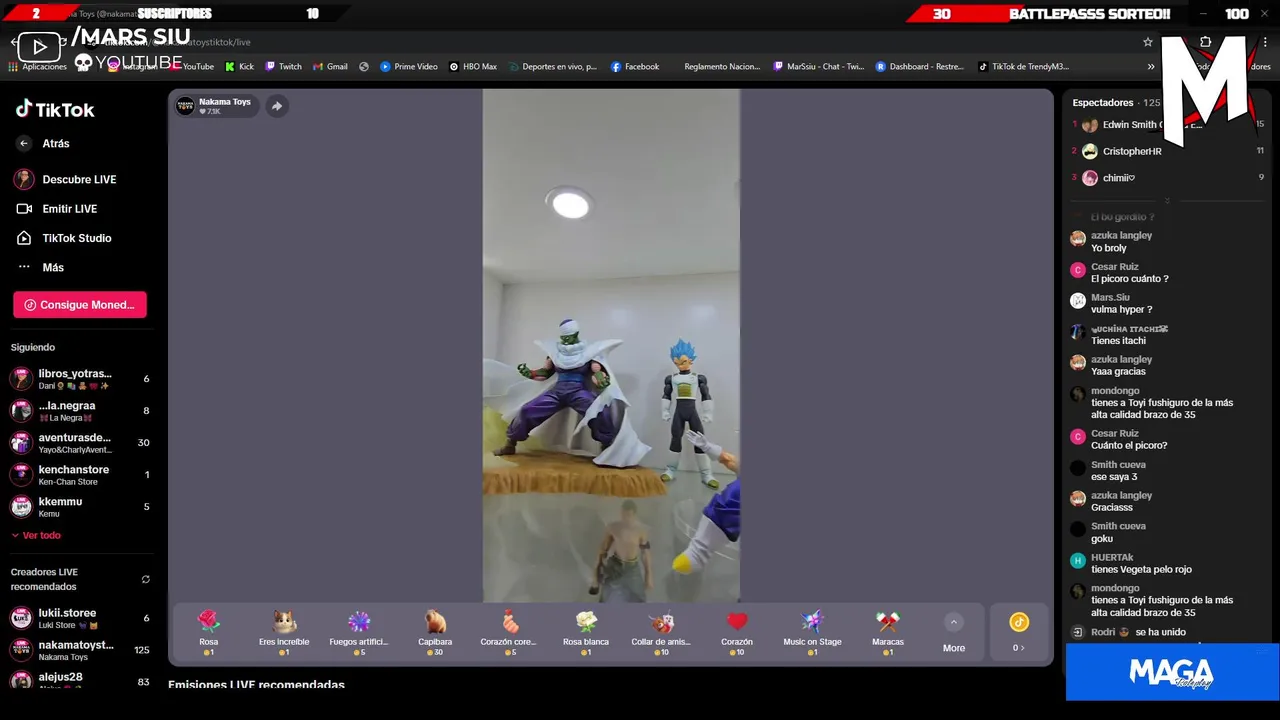
Task: Open Deportes en vivo bookmark
Action: click(x=552, y=67)
